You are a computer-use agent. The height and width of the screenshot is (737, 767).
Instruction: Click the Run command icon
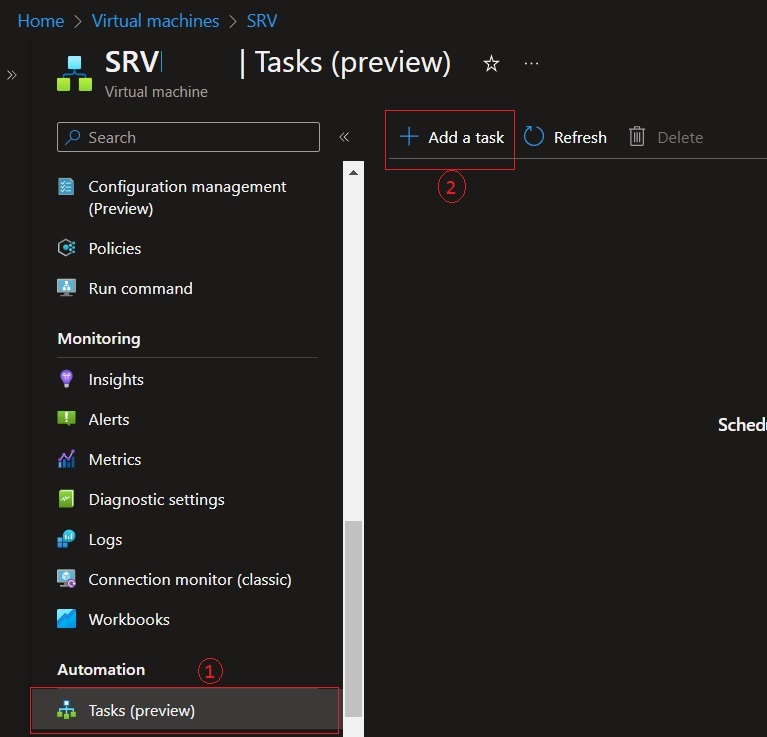(67, 288)
